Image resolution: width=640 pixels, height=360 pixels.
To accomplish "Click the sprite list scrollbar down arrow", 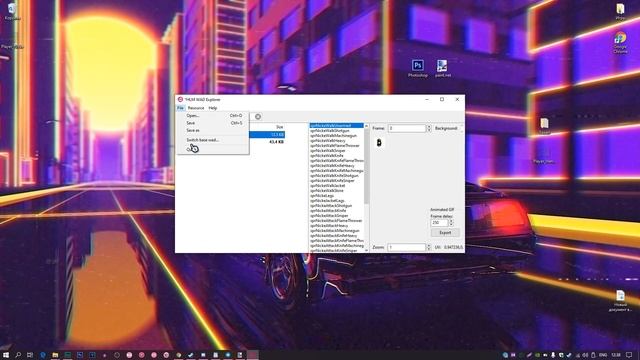I will point(366,250).
